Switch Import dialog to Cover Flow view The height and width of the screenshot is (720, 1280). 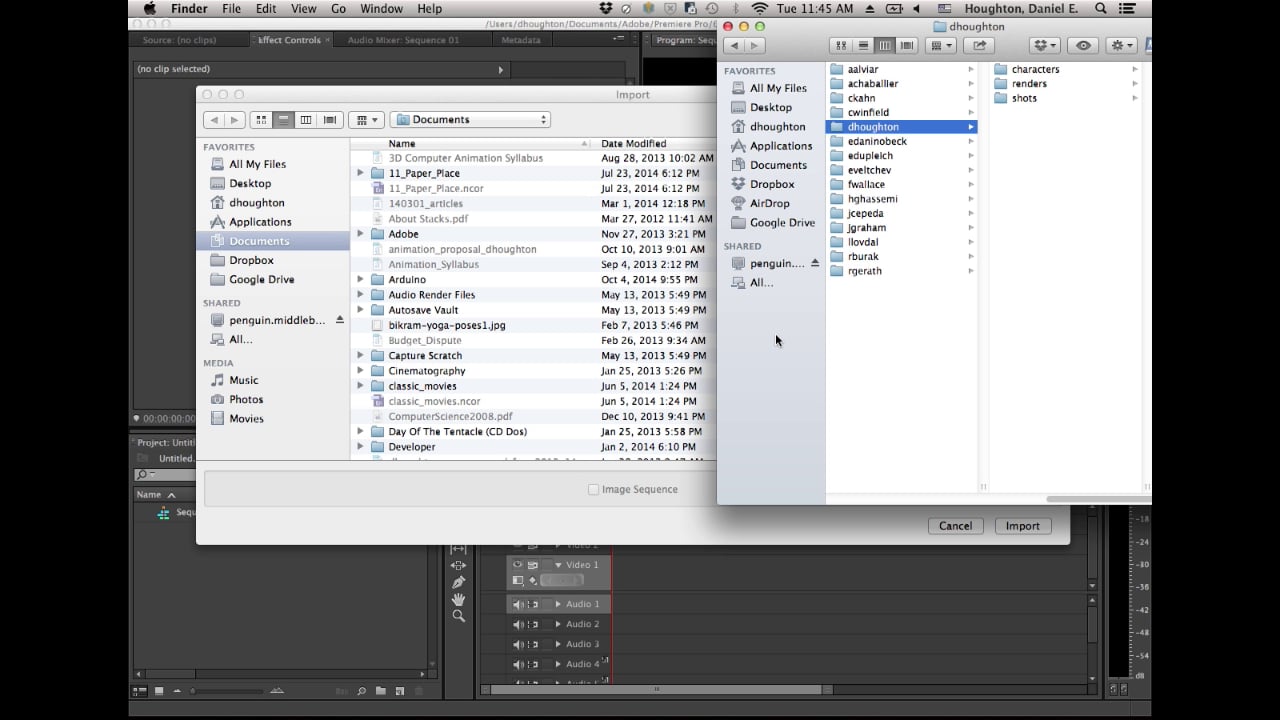point(329,120)
